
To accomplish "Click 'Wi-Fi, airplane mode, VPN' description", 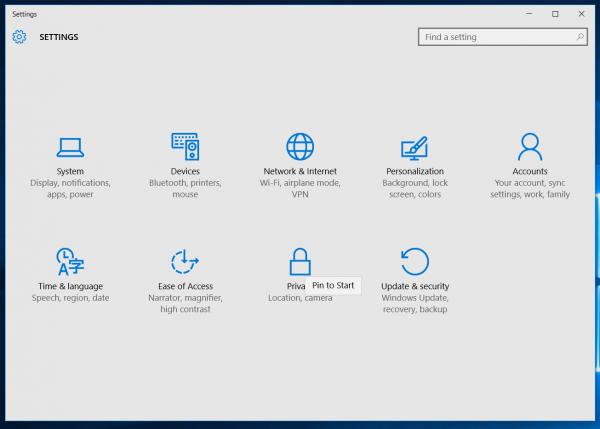I will tap(300, 189).
